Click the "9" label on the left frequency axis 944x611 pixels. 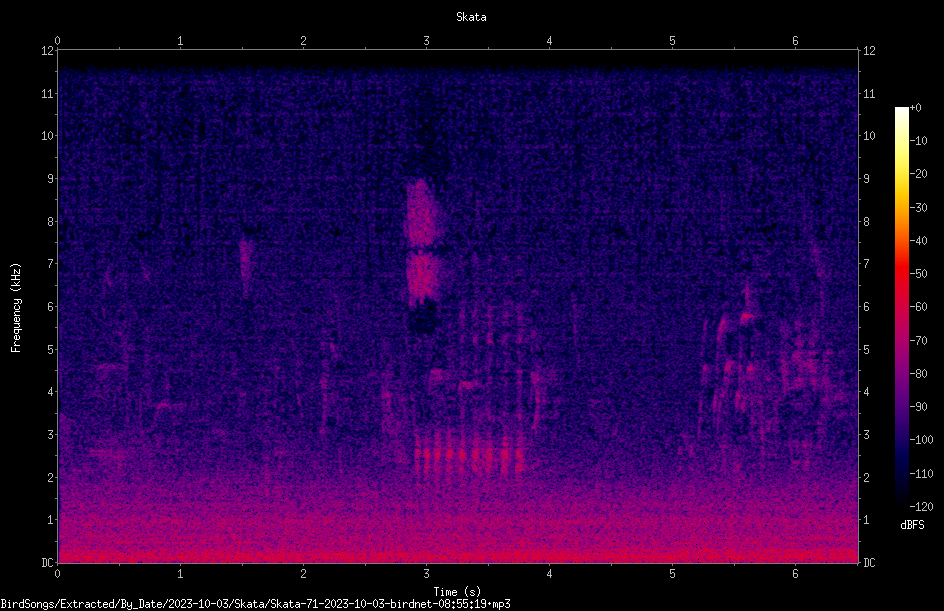click(51, 179)
